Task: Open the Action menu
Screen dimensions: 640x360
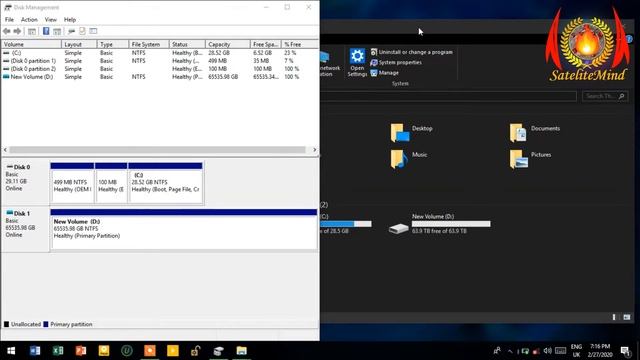Action: tap(29, 20)
